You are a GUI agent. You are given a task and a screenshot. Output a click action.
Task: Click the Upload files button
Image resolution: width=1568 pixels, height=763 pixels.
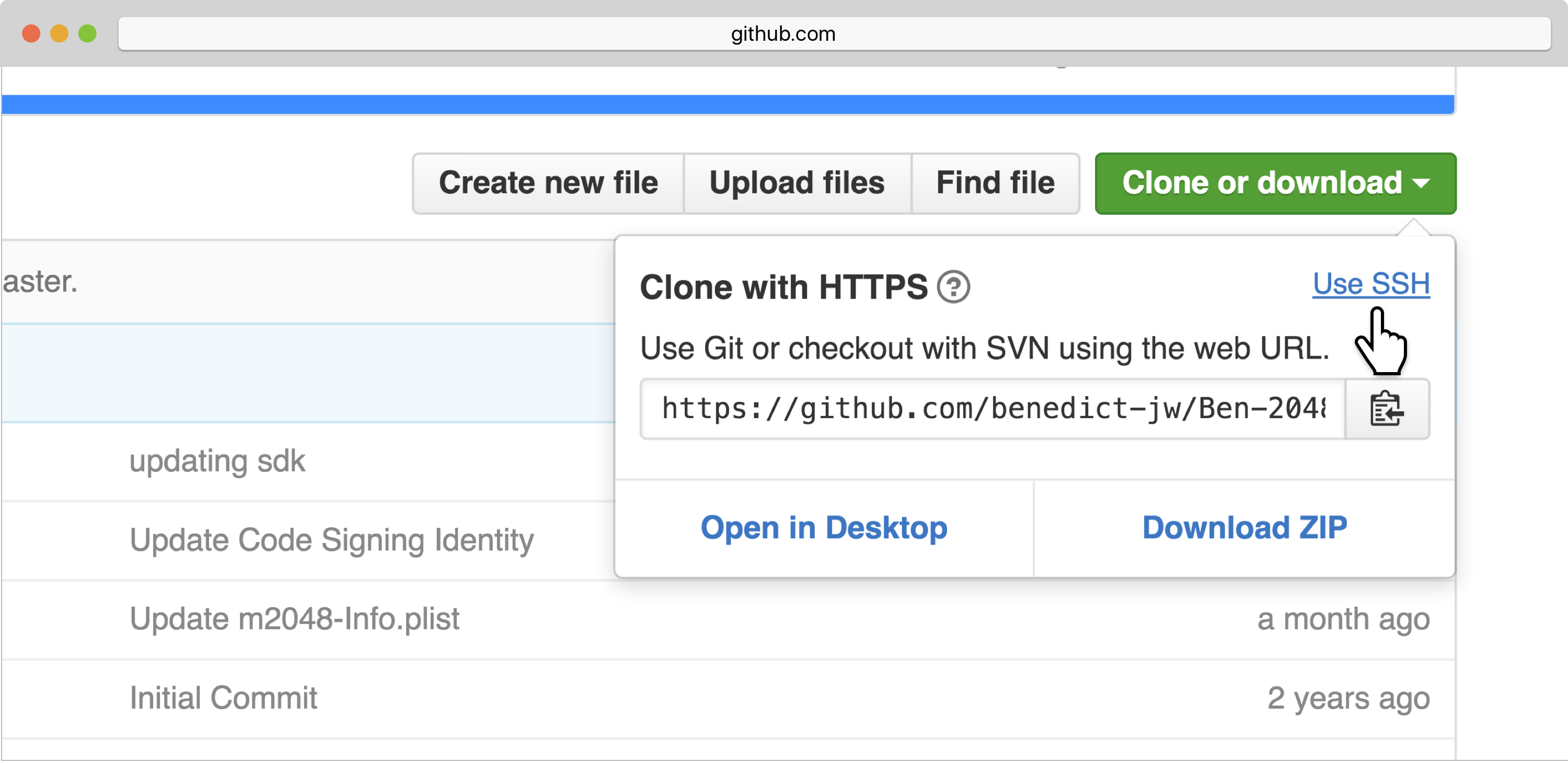pyautogui.click(x=796, y=183)
